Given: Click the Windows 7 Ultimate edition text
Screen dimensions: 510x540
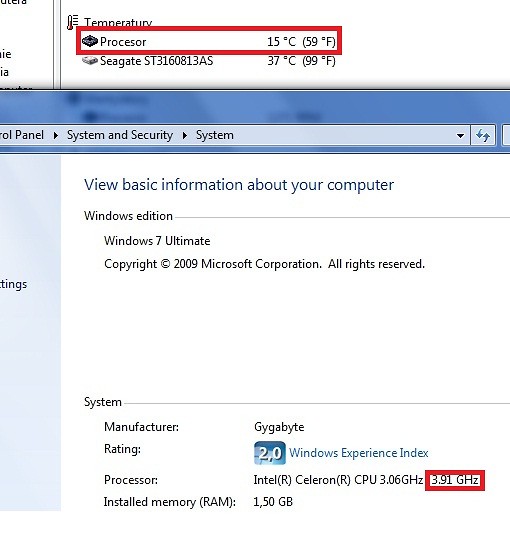Looking at the screenshot, I should coord(157,241).
